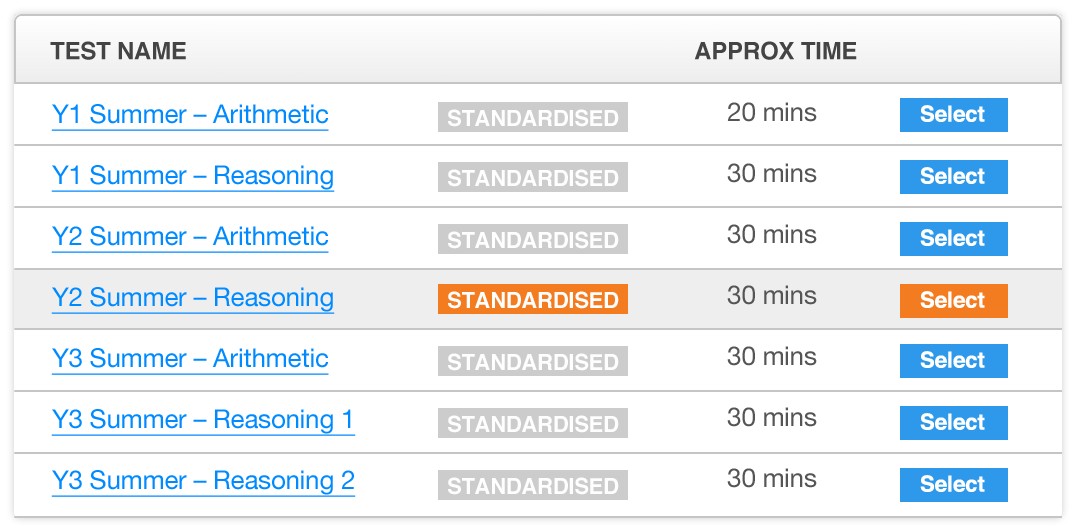Click Select for Y3 Summer – Reasoning 1
This screenshot has height=532, width=1076.
pos(953,422)
